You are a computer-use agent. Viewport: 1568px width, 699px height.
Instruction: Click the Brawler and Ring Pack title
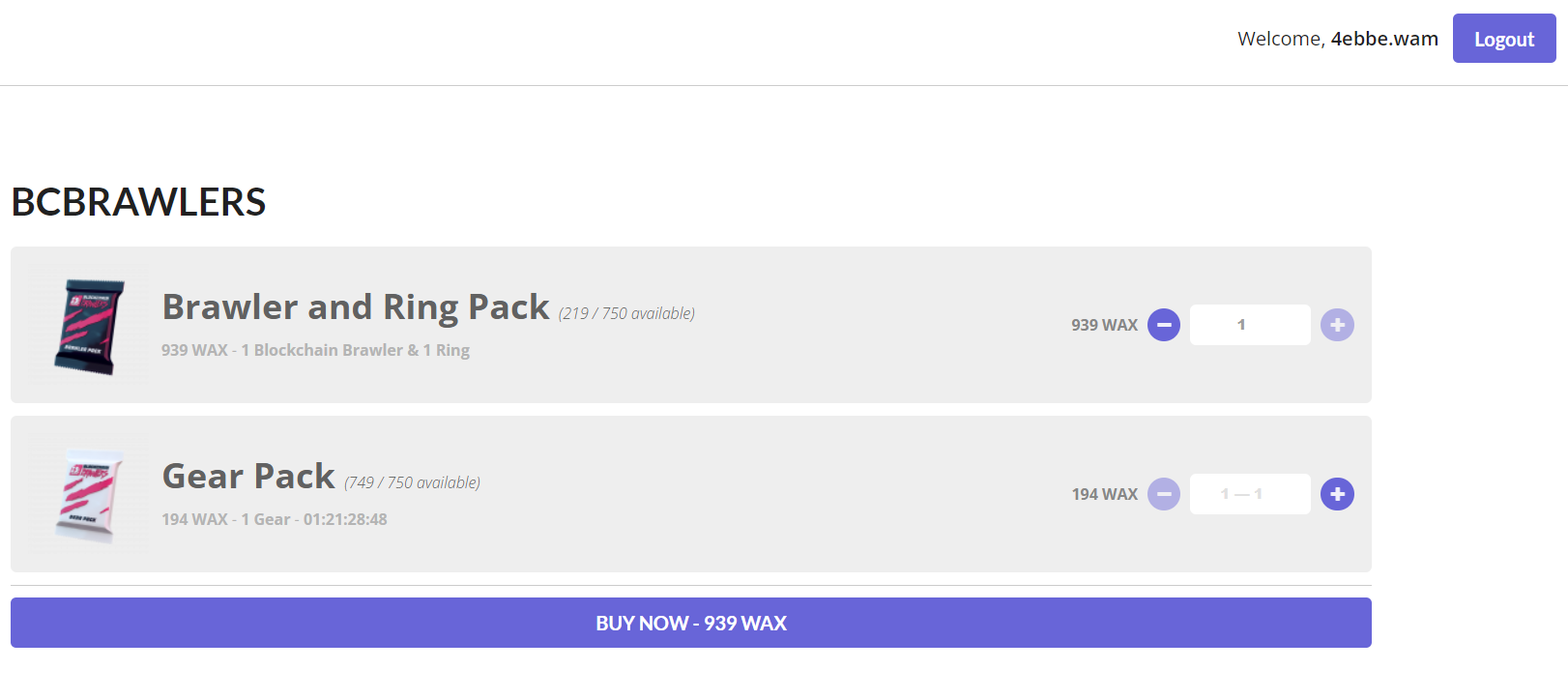pyautogui.click(x=356, y=306)
